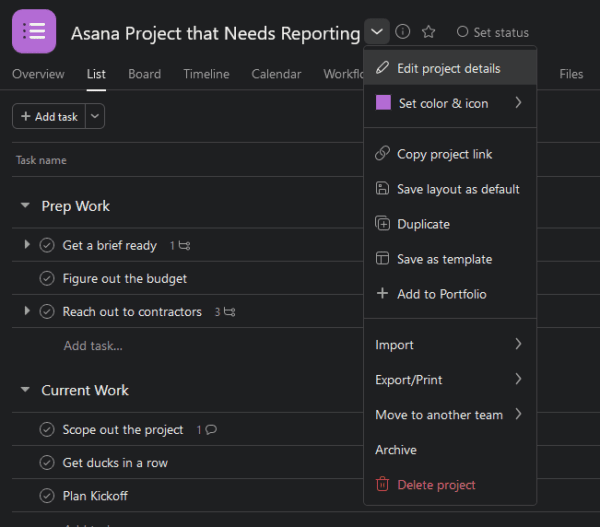Click Set status button
The height and width of the screenshot is (527, 600).
click(x=493, y=32)
